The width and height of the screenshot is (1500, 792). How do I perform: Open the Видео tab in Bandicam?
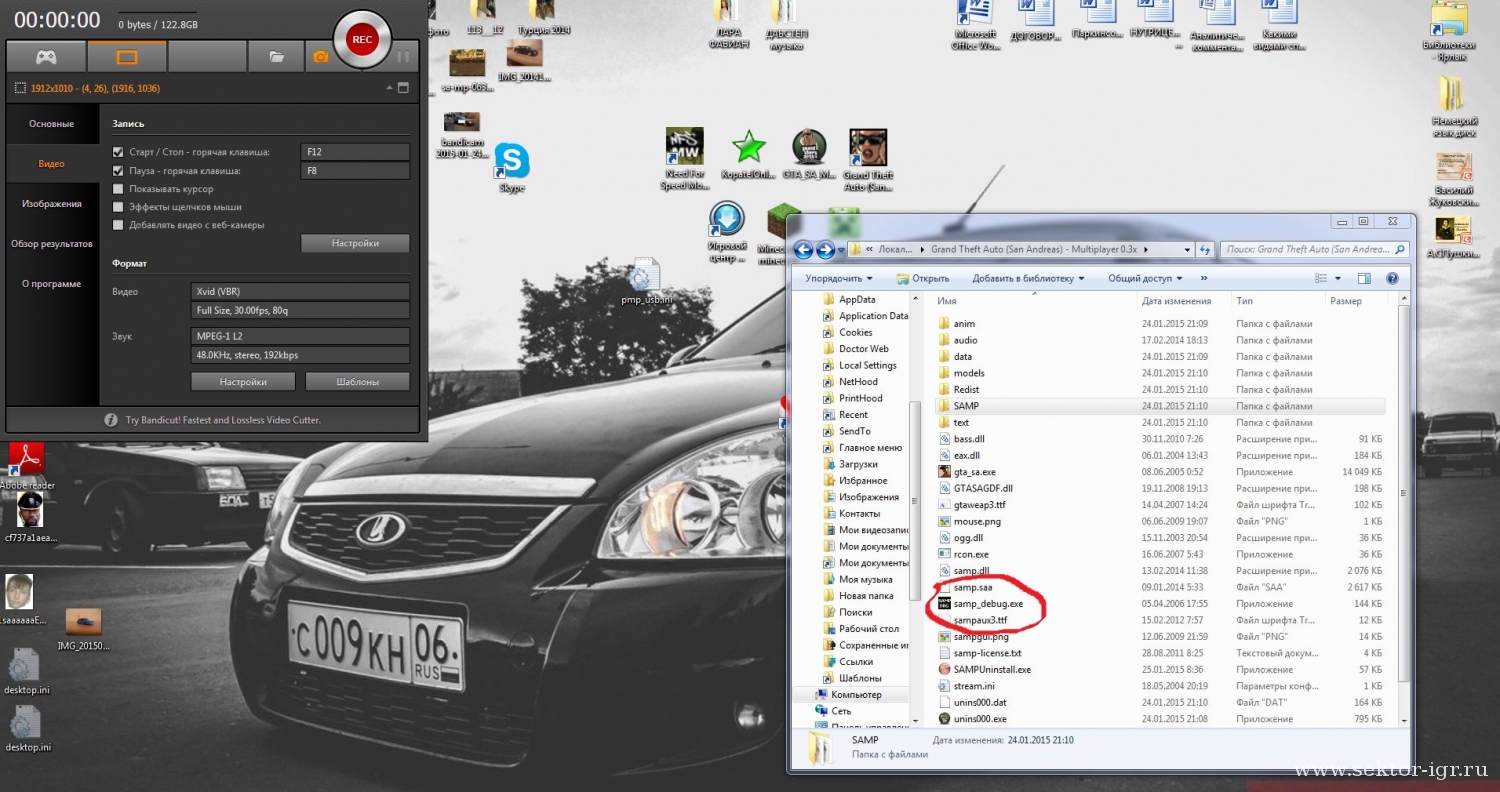[x=51, y=164]
